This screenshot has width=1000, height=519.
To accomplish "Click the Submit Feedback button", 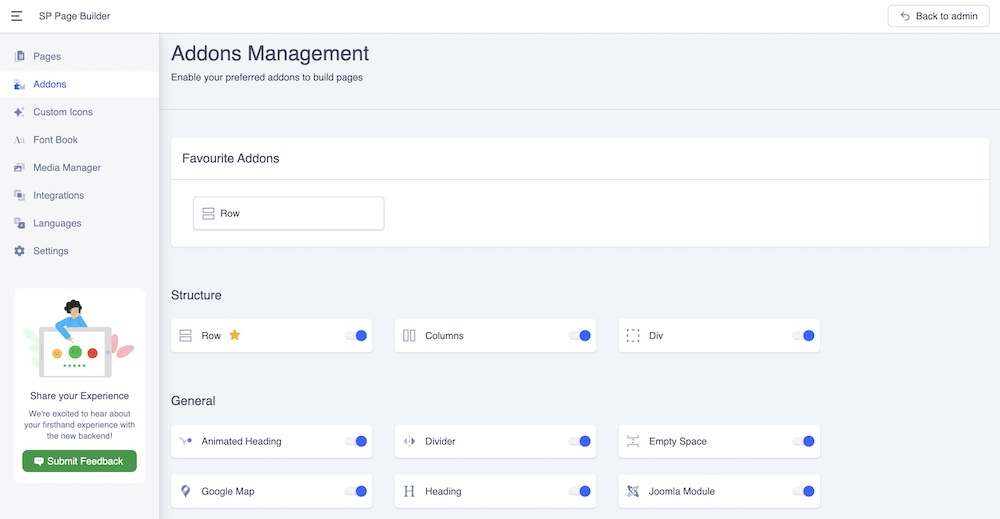I will [x=79, y=461].
